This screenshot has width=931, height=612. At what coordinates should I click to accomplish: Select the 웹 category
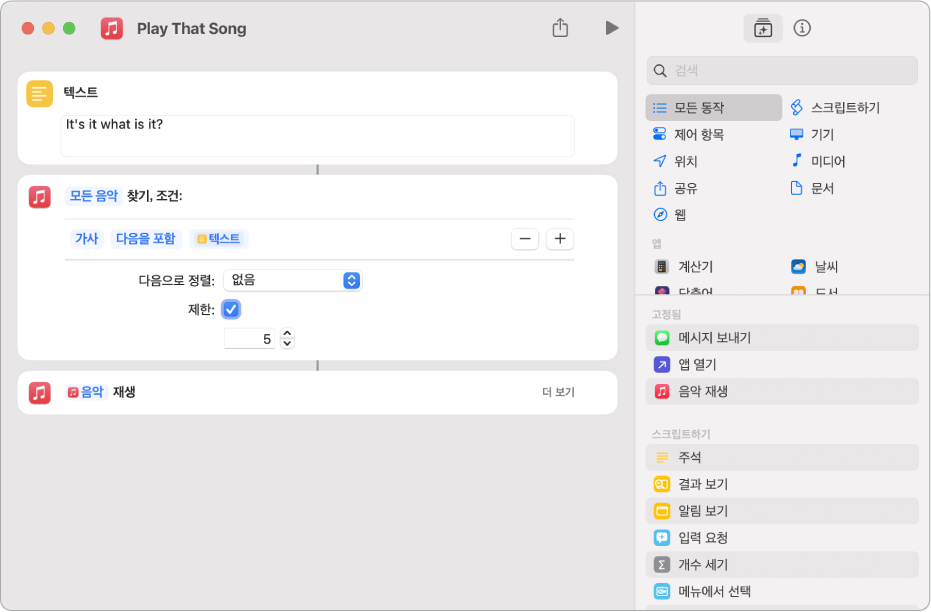pos(670,214)
